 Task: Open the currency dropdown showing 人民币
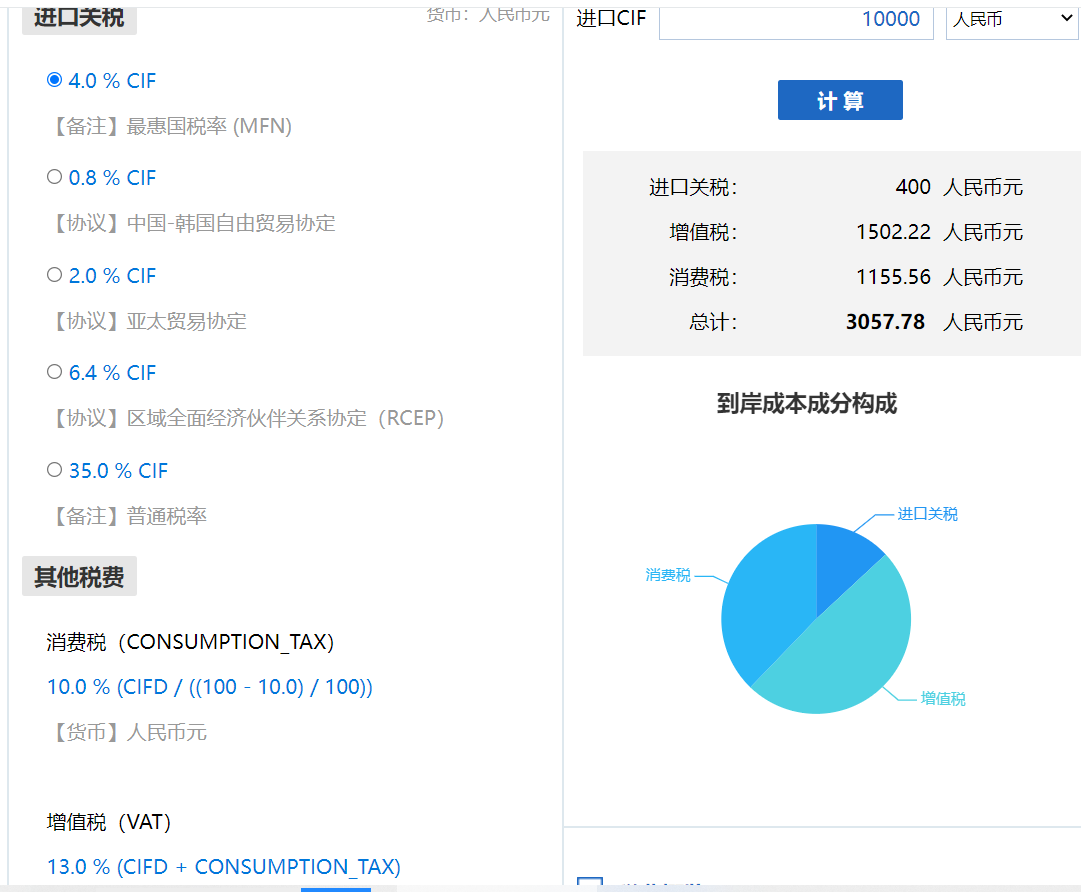point(1011,18)
